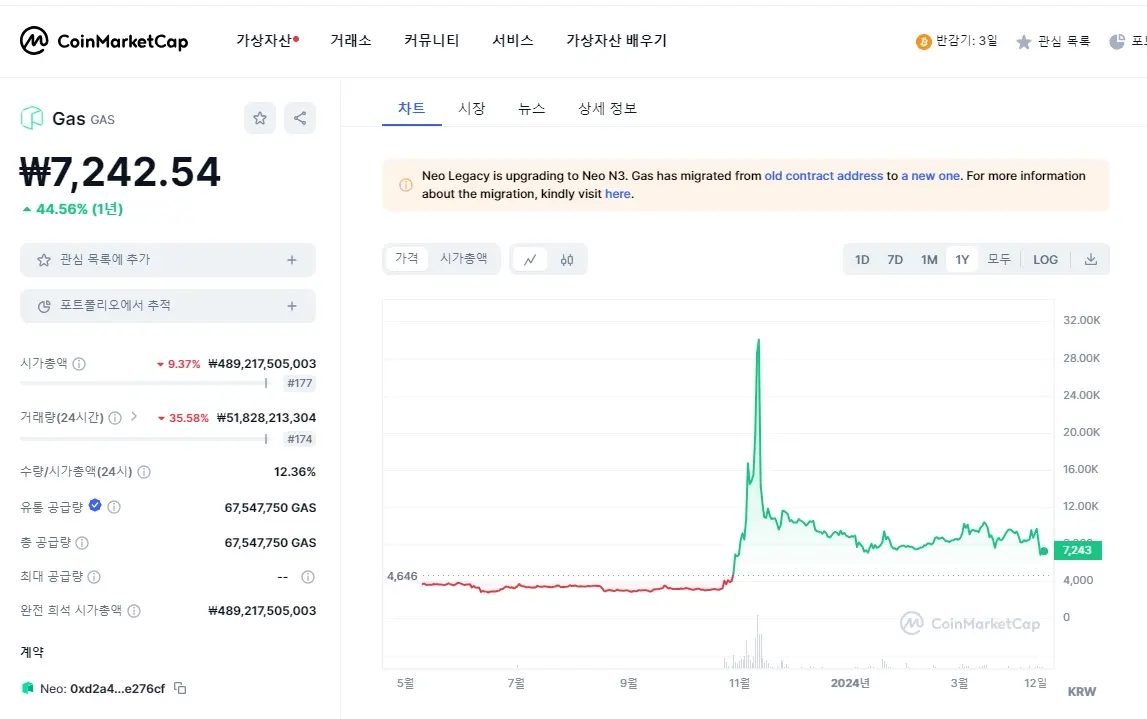
Task: Open info icon beside 총 공급량
Action: 82,543
